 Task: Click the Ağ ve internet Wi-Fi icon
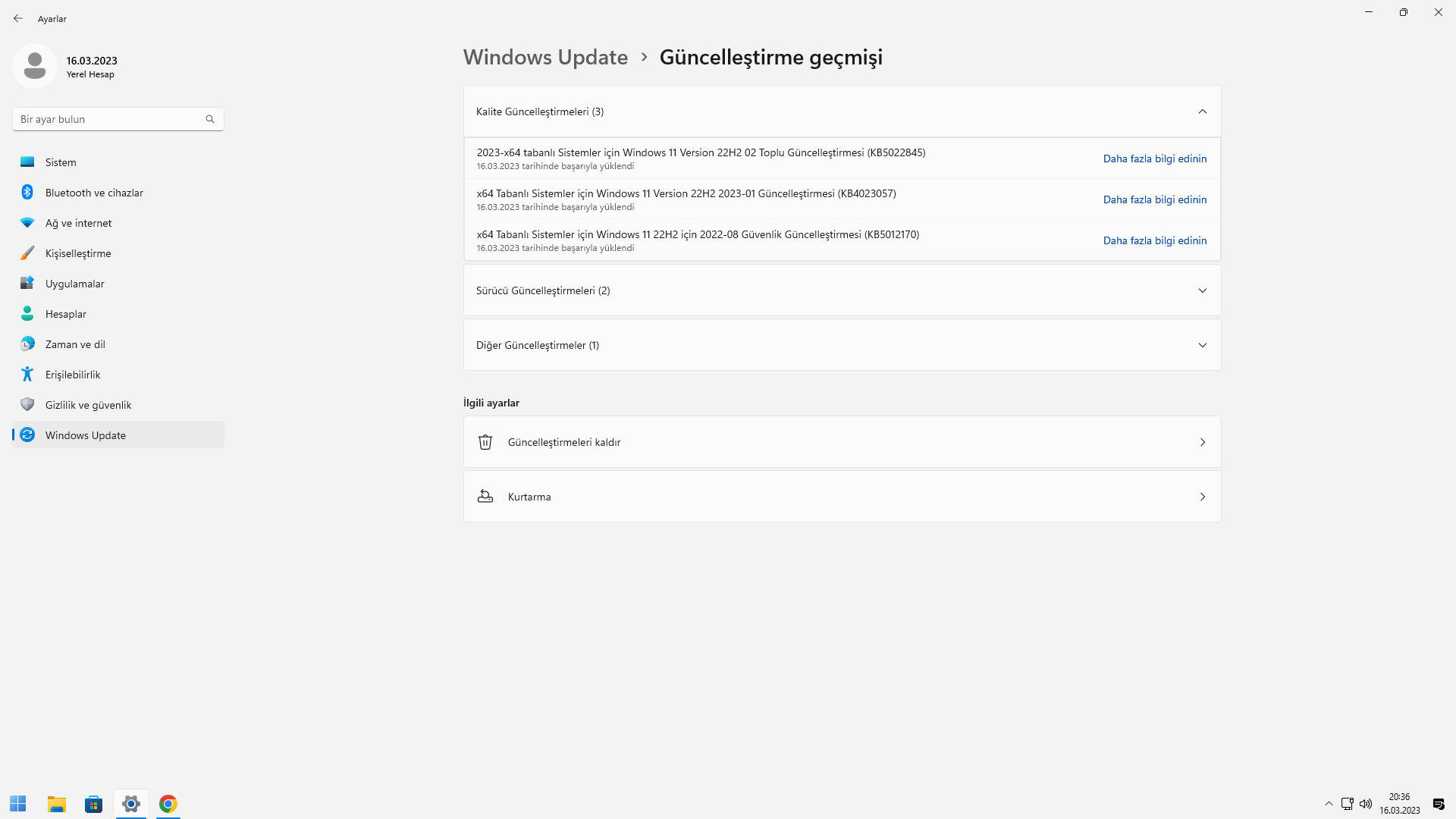[x=27, y=223]
